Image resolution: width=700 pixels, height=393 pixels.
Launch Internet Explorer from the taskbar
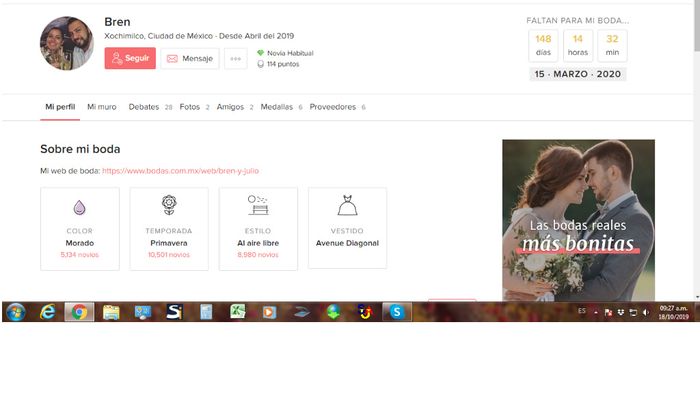tap(47, 312)
